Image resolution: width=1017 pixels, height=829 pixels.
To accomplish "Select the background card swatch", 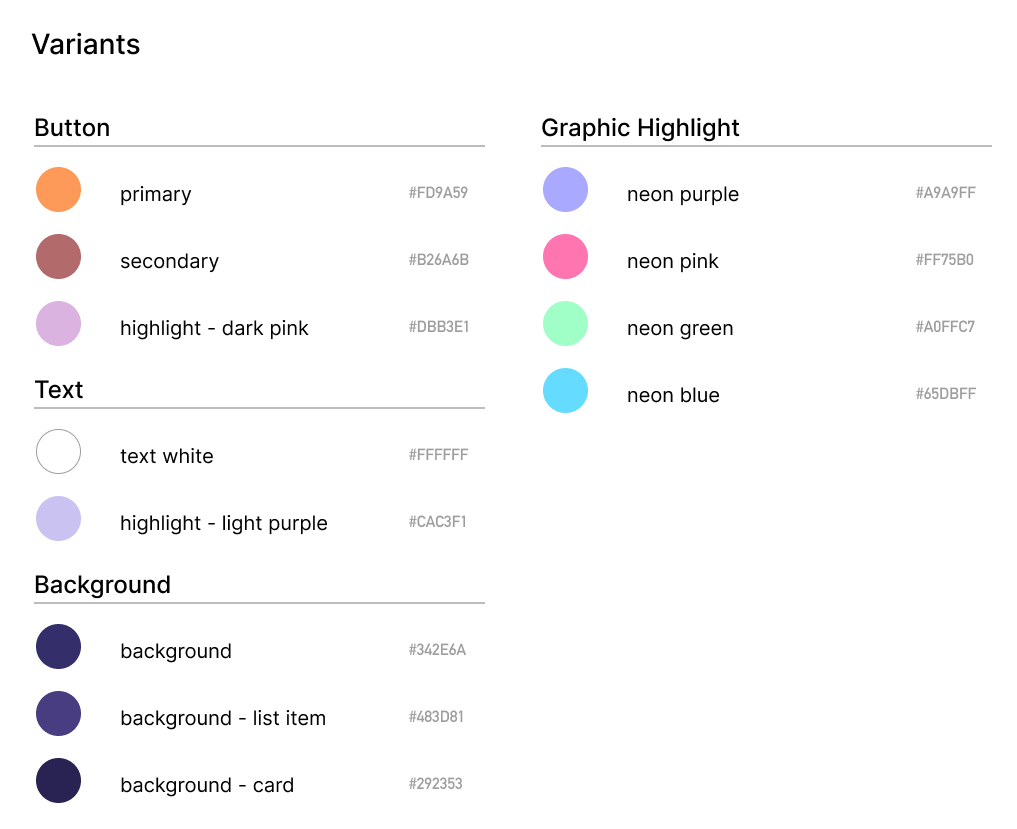I will [x=58, y=781].
